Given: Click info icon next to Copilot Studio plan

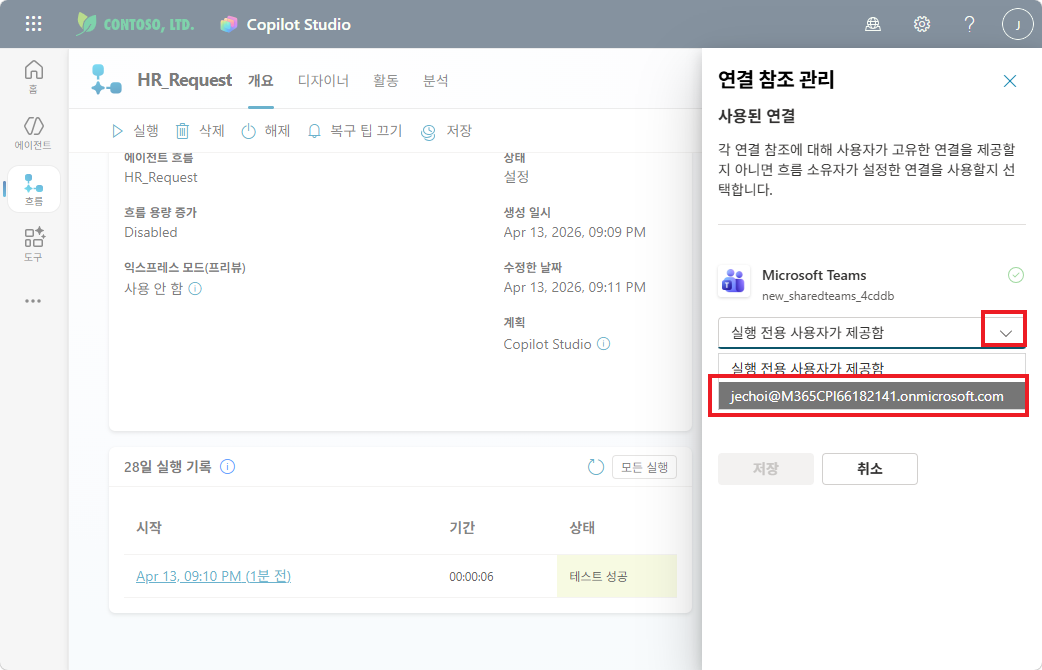Looking at the screenshot, I should 603,344.
